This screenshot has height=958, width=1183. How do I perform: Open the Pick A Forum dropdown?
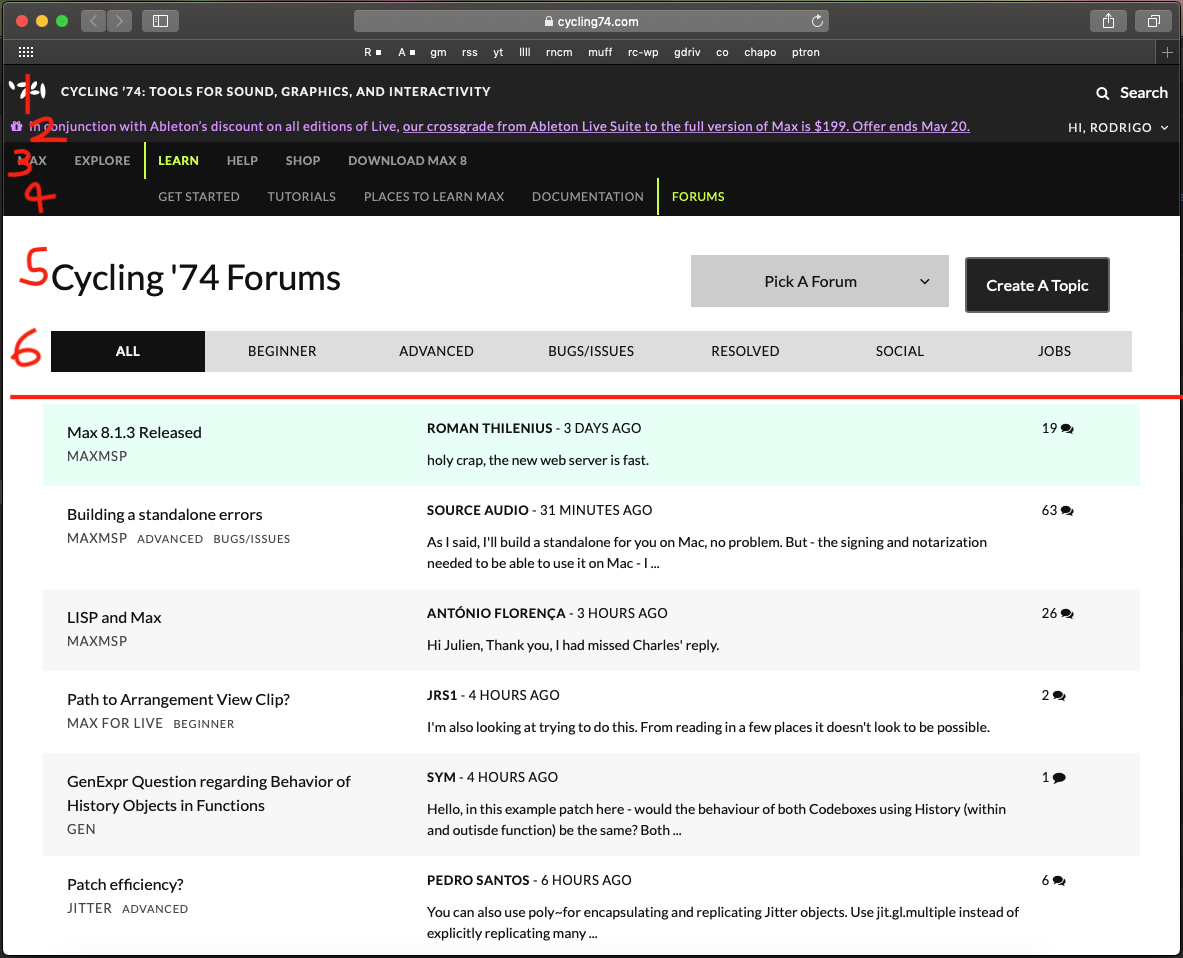(x=819, y=281)
